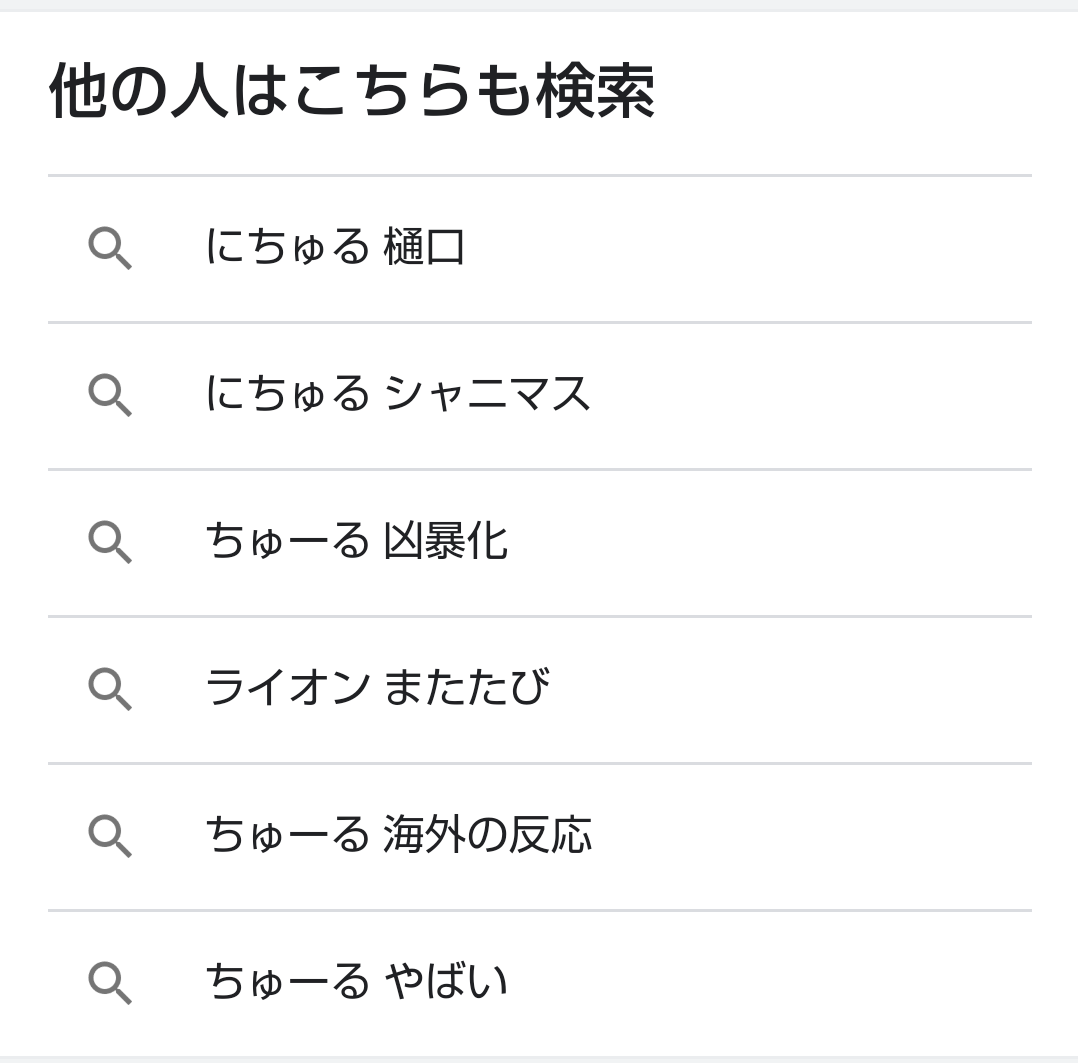Click the search icon beside にちゅる 樋口
Viewport: 1078px width, 1063px height.
(109, 248)
